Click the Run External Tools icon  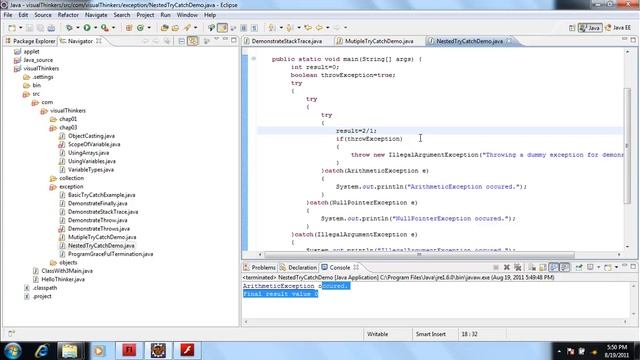(x=104, y=28)
